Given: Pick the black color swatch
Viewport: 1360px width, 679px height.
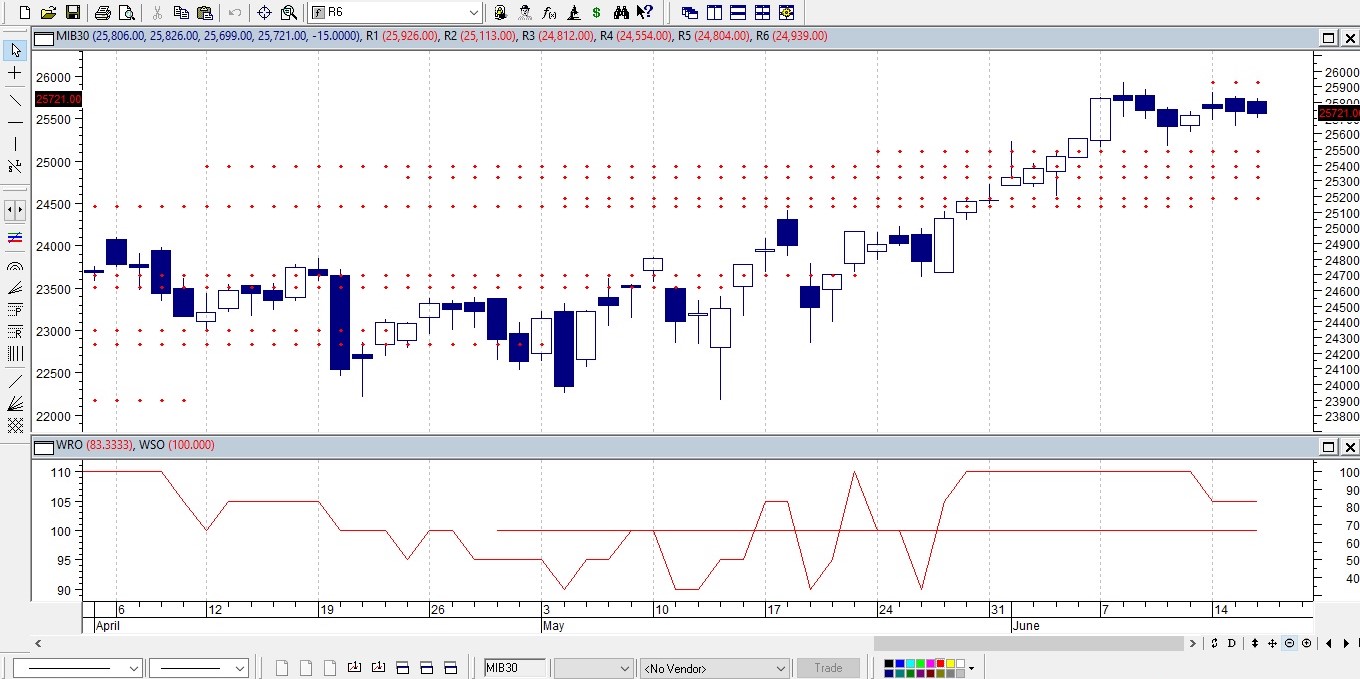Looking at the screenshot, I should (x=889, y=663).
